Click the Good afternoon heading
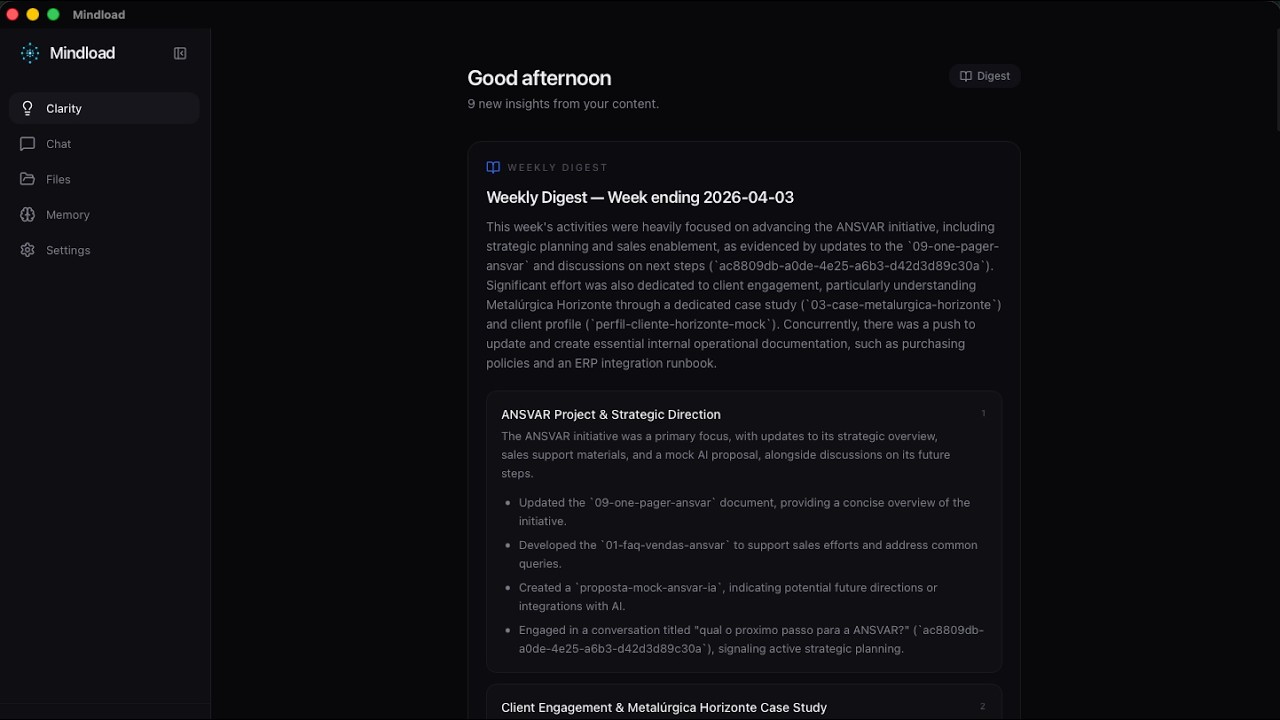The height and width of the screenshot is (720, 1280). click(539, 78)
